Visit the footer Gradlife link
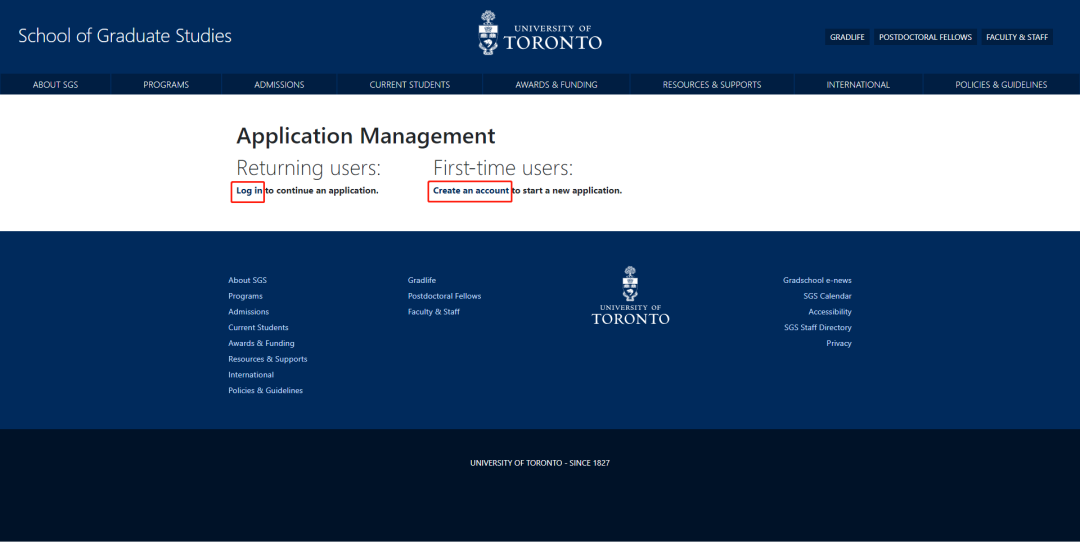The width and height of the screenshot is (1080, 545). click(x=422, y=280)
